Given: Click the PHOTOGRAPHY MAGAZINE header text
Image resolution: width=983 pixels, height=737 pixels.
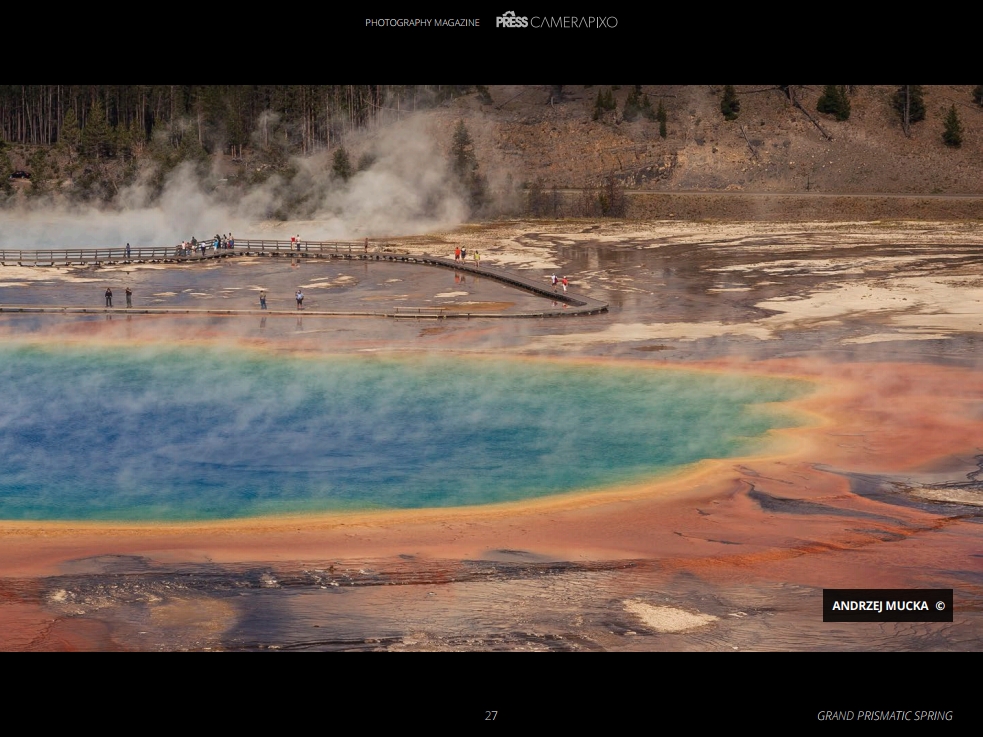Looking at the screenshot, I should coord(421,22).
